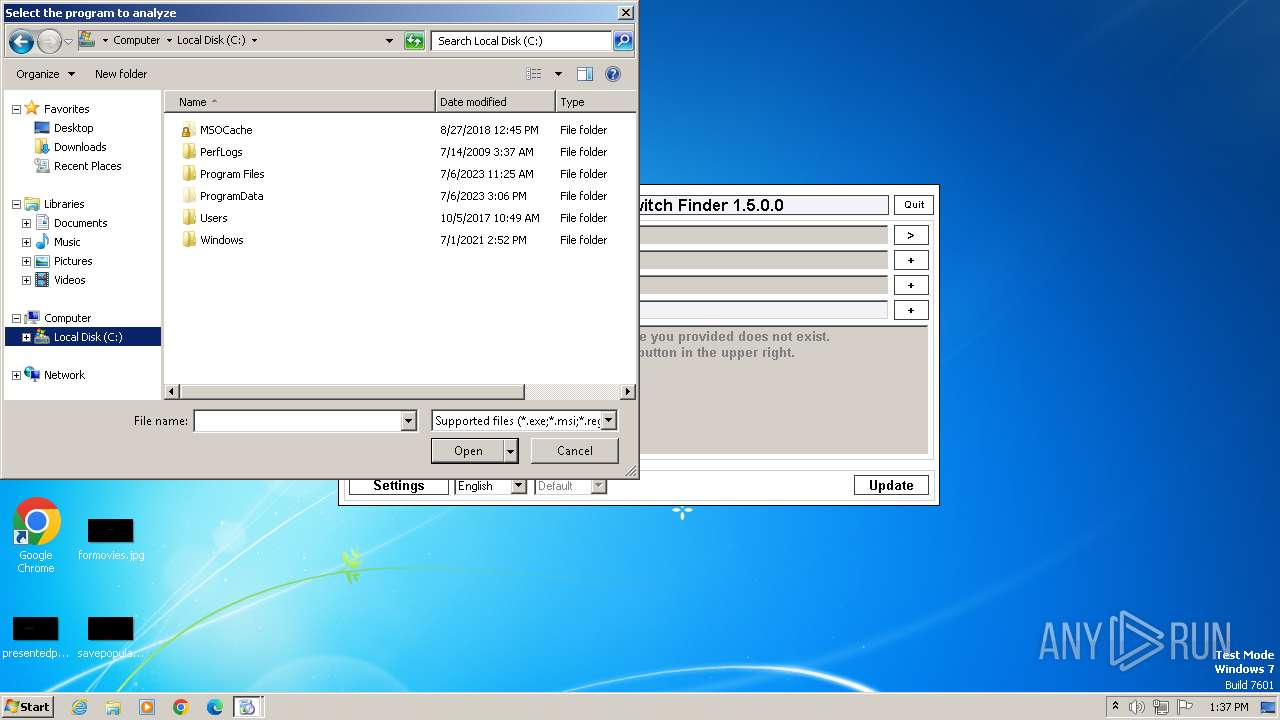Screen dimensions: 1280x720
Task: Open the File name dropdown
Action: tap(408, 421)
